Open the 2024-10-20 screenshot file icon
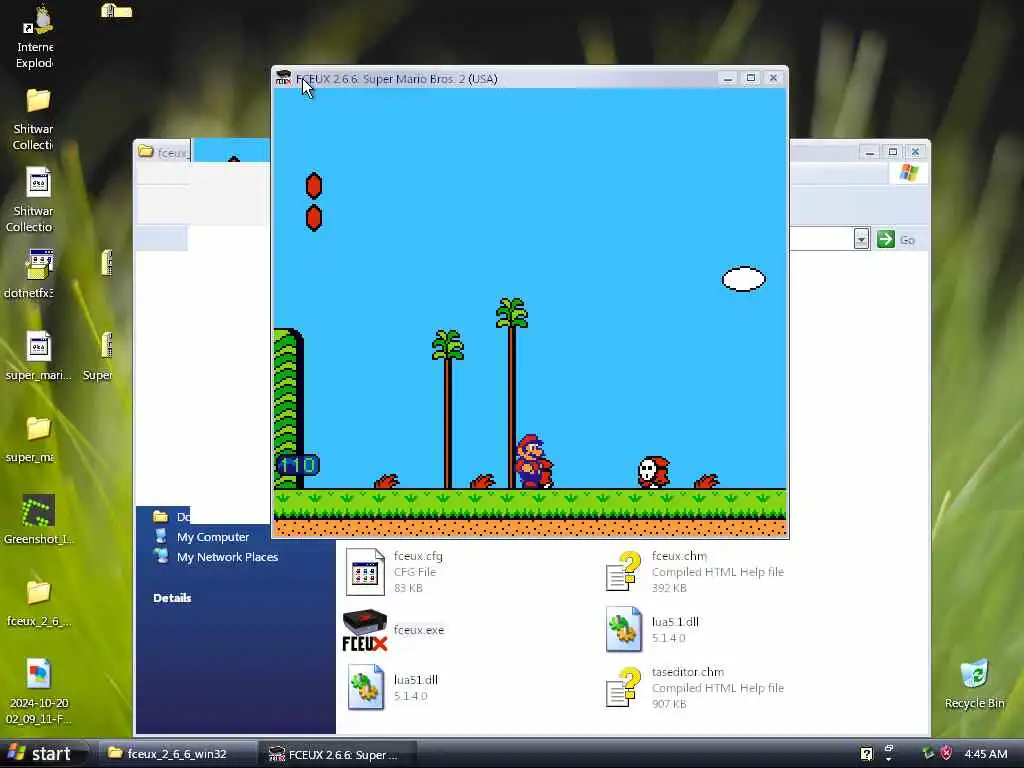This screenshot has width=1024, height=768. pyautogui.click(x=39, y=674)
